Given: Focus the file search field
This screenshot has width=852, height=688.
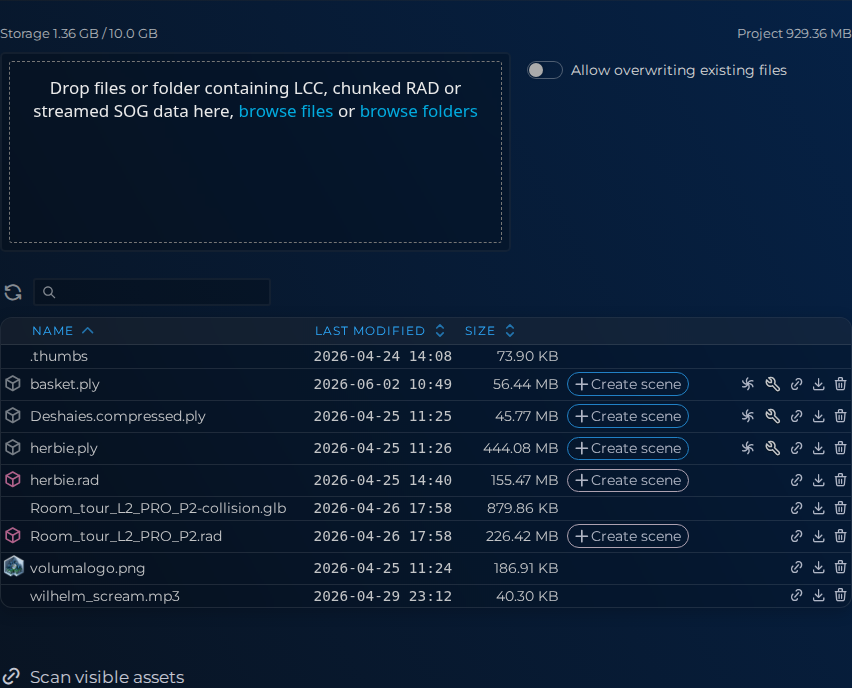Looking at the screenshot, I should pyautogui.click(x=152, y=292).
